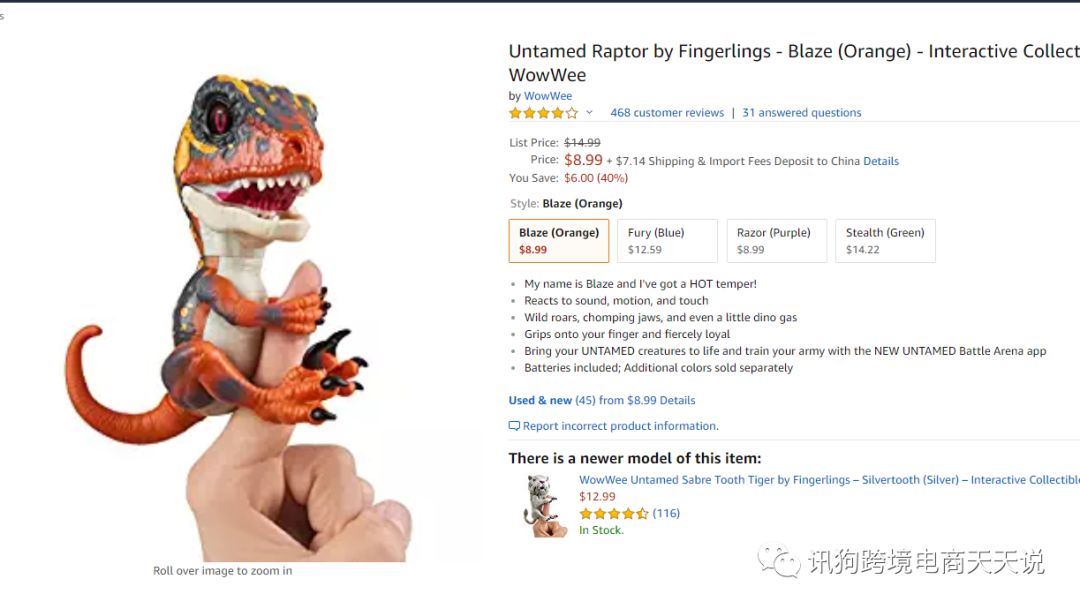1080x609 pixels.
Task: Select the Blaze (Orange) style option
Action: pyautogui.click(x=559, y=241)
